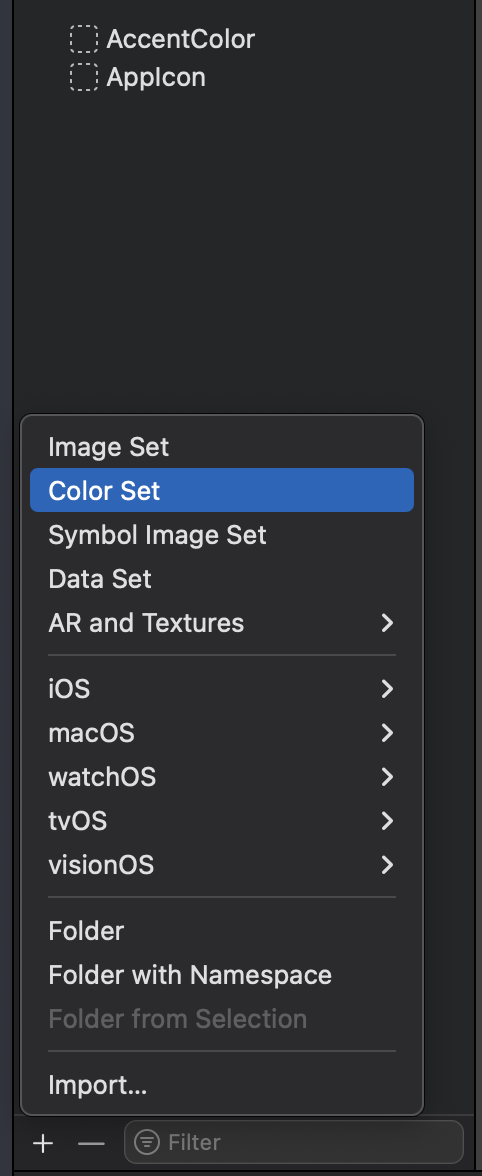Expand the AR and Textures submenu
This screenshot has height=1176, width=482.
[222, 622]
